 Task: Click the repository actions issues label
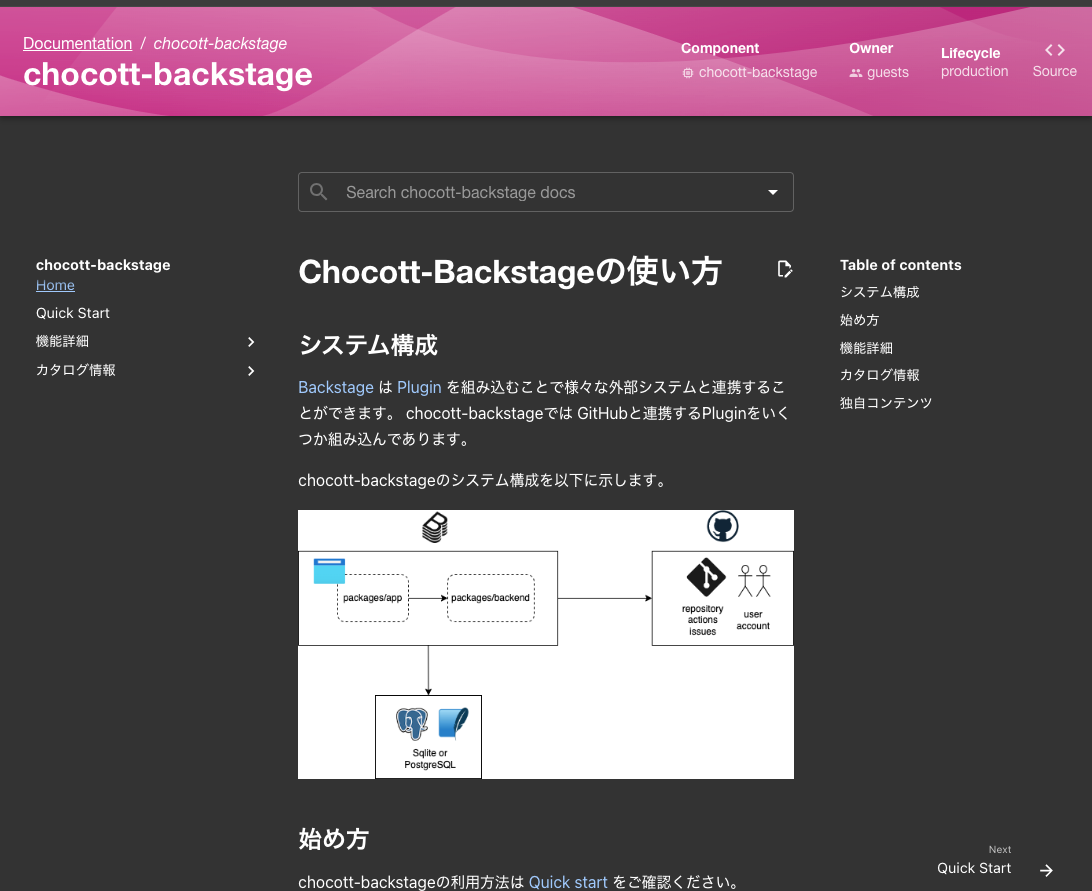[702, 620]
